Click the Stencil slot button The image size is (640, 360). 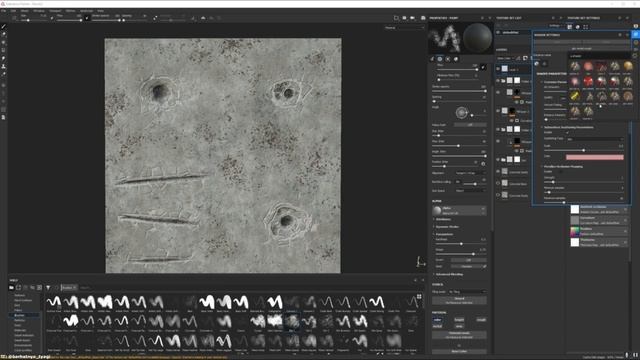click(459, 300)
